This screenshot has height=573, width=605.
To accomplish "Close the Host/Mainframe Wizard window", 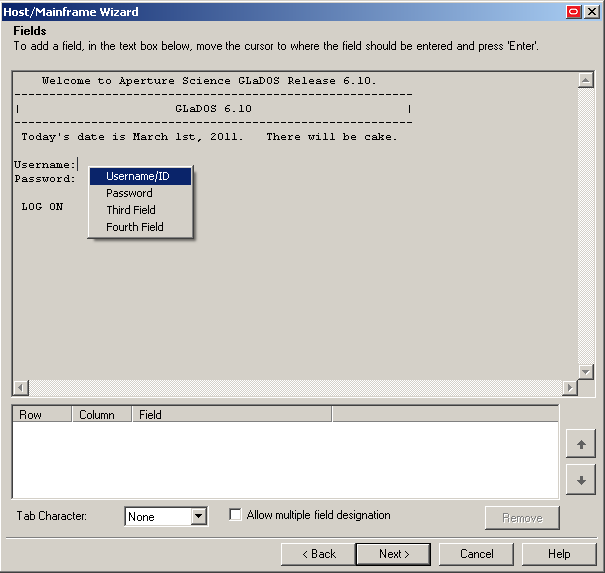I will (591, 12).
